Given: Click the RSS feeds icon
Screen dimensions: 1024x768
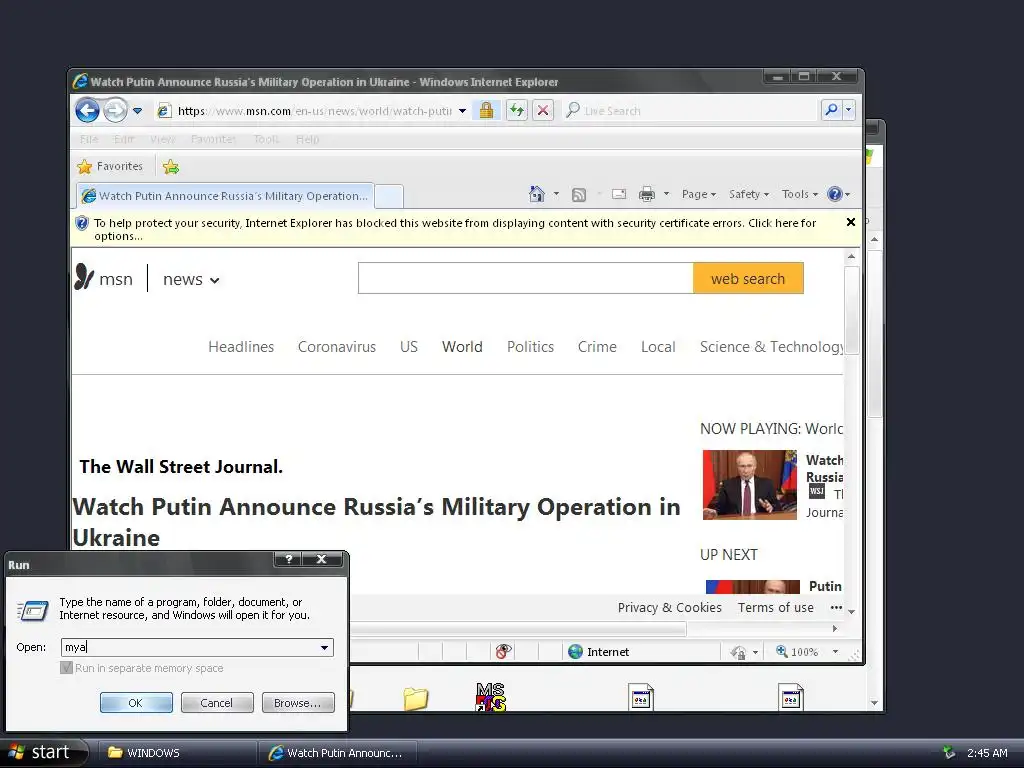Looking at the screenshot, I should click(x=579, y=195).
